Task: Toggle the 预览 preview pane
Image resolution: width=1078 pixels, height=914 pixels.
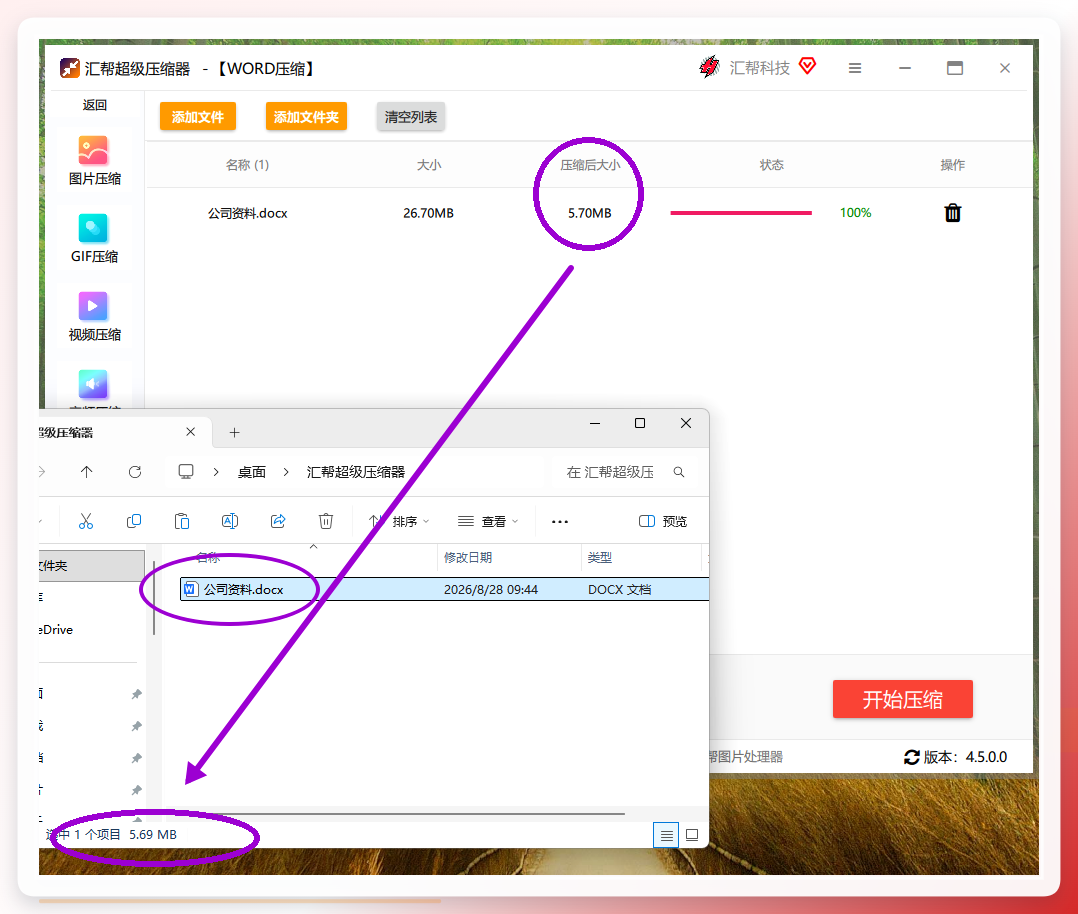Action: point(663,521)
